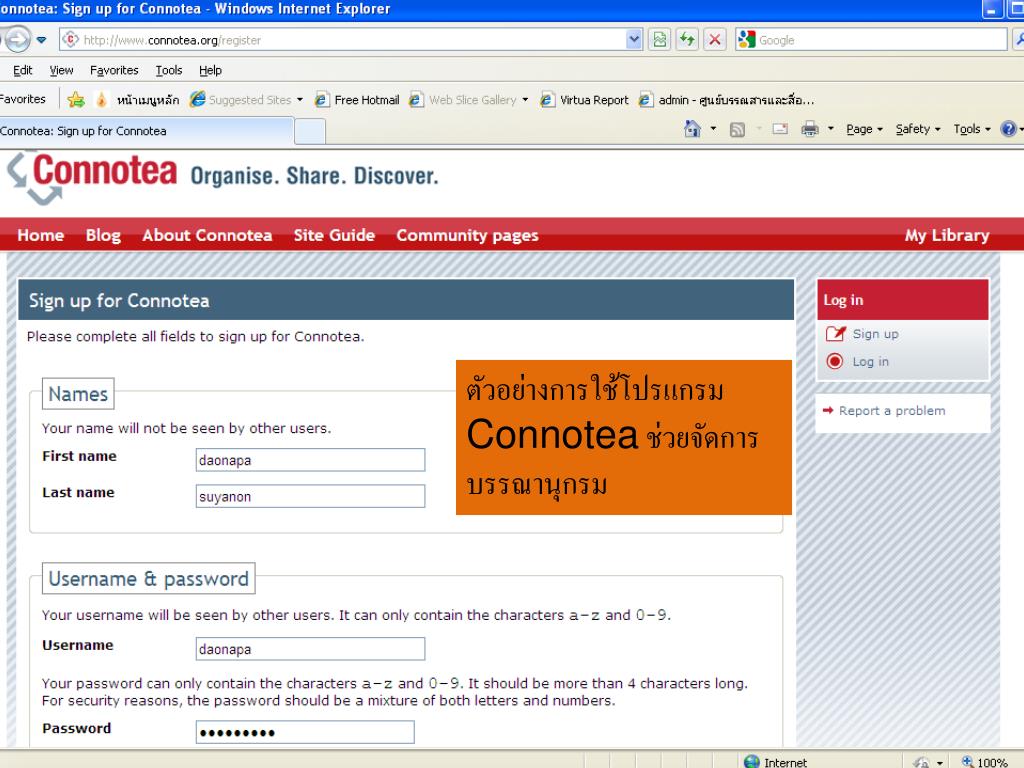Image resolution: width=1024 pixels, height=768 pixels.
Task: Open the Favorites menu
Action: (x=114, y=70)
